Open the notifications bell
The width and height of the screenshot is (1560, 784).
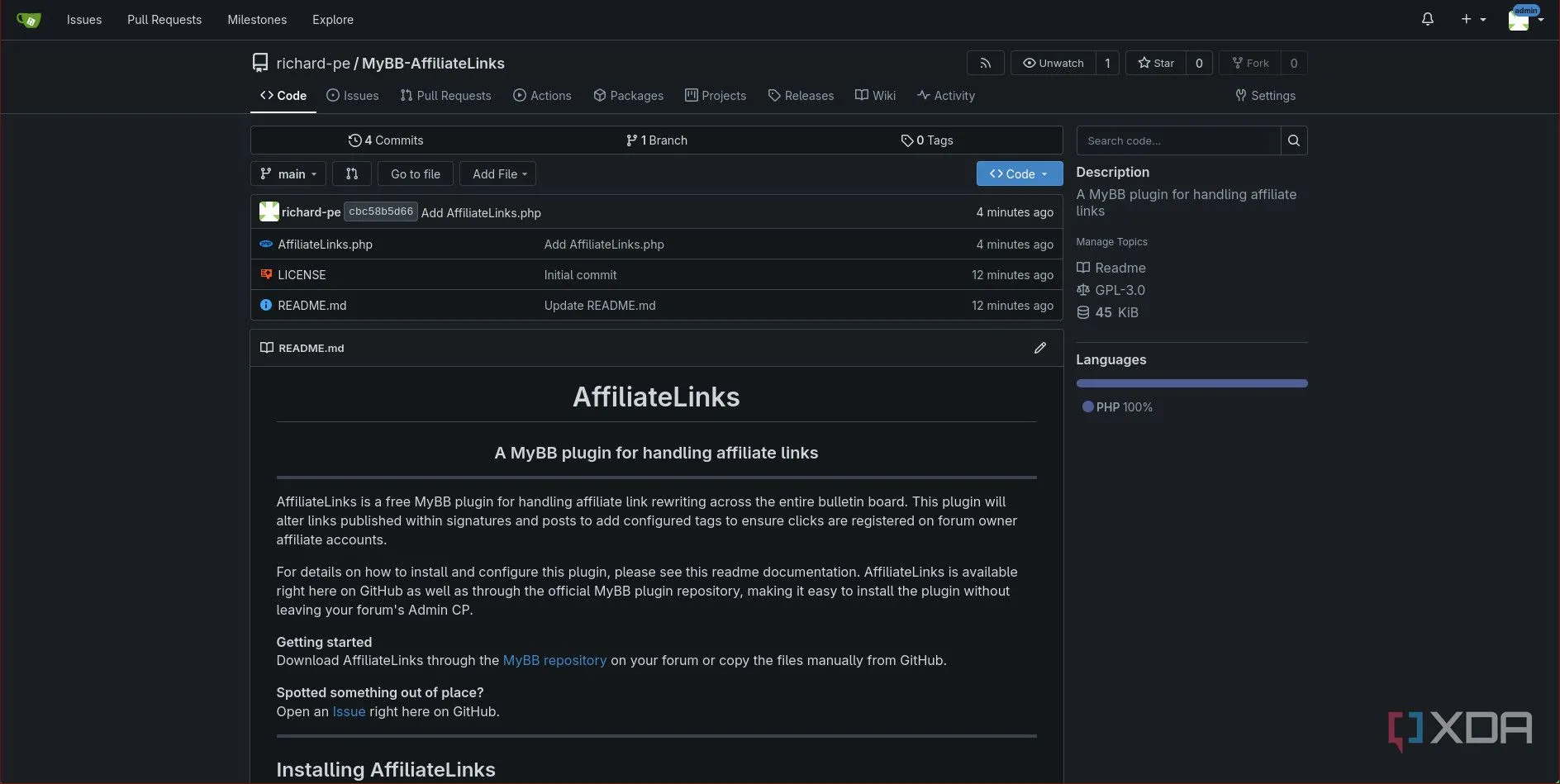1428,19
